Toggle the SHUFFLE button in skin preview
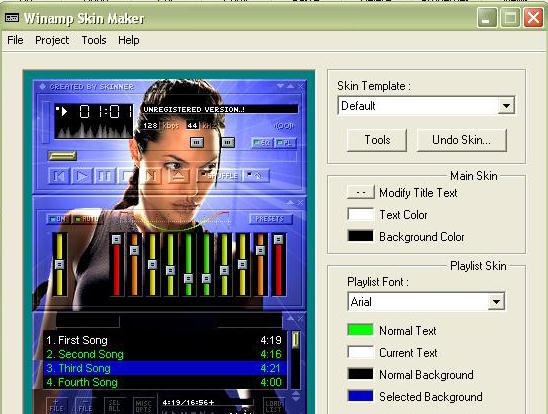 click(219, 176)
